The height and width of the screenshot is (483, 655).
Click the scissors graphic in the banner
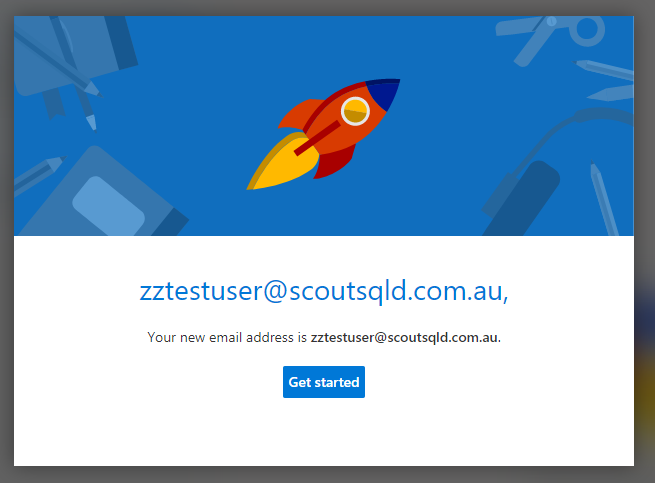click(551, 38)
